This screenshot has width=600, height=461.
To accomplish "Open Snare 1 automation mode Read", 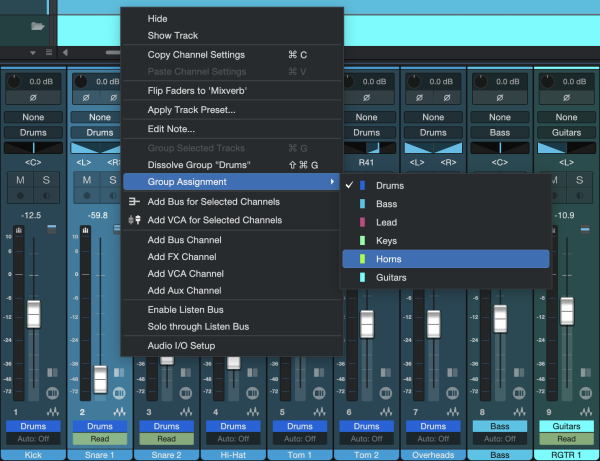I will pyautogui.click(x=100, y=439).
